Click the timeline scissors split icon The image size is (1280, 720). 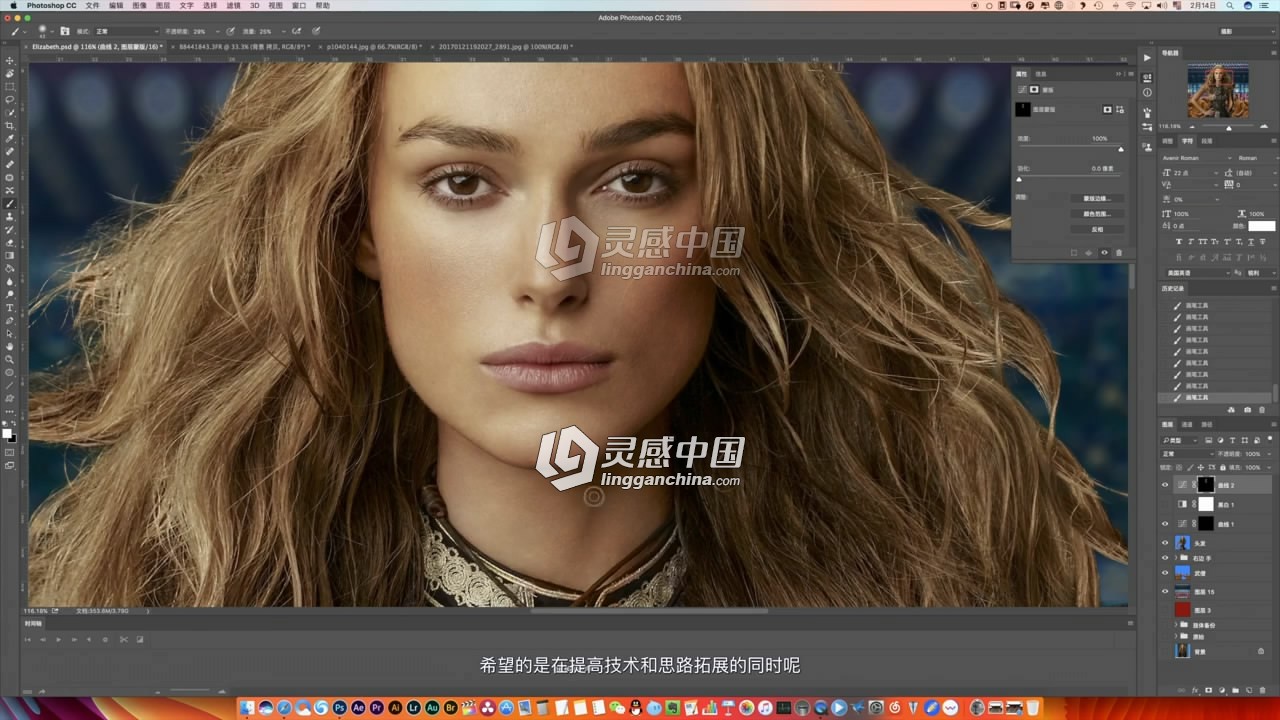click(x=123, y=639)
